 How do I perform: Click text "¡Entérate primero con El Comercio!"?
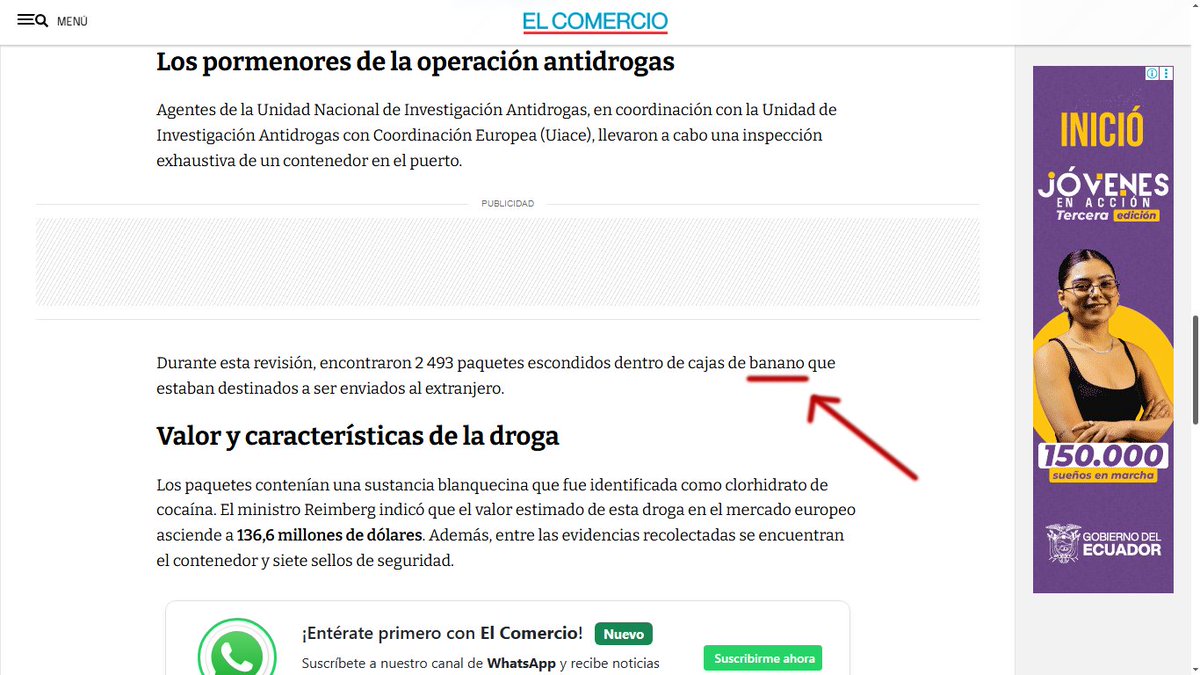[442, 633]
